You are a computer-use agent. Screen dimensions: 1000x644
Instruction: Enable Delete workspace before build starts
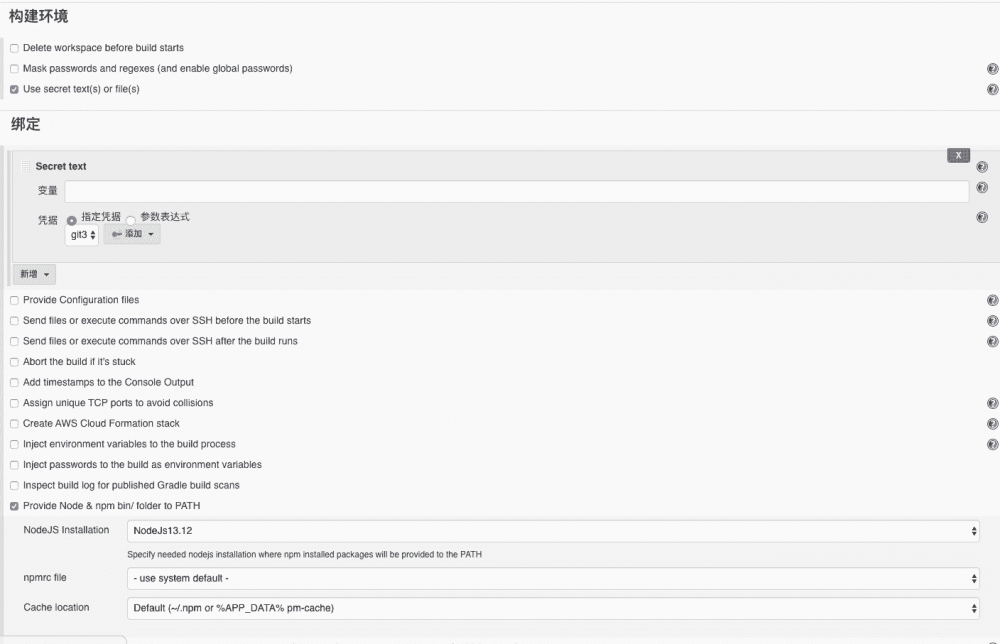point(14,48)
